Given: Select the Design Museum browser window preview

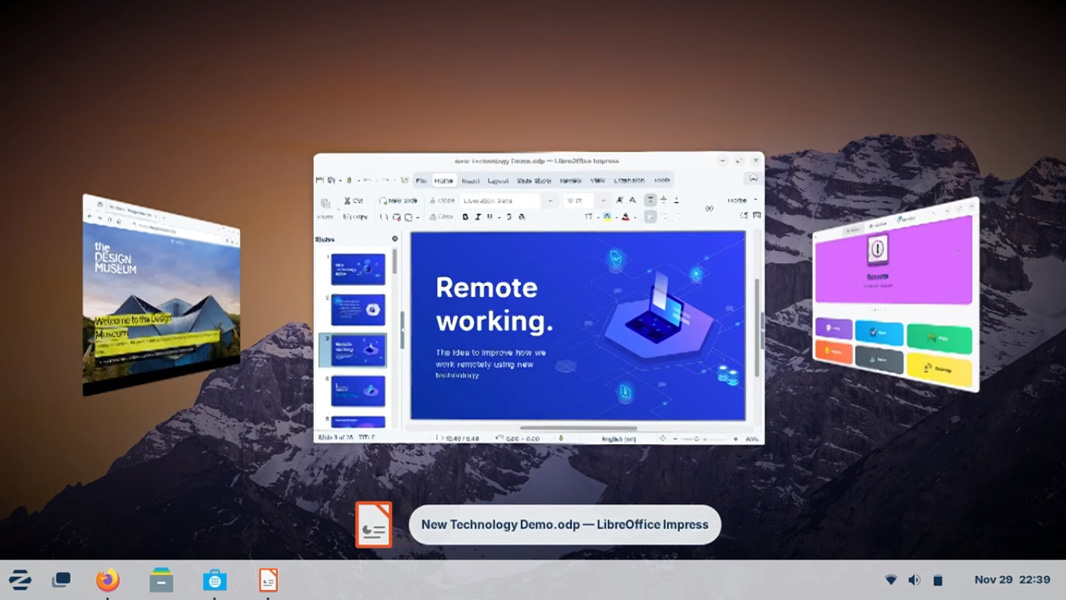Looking at the screenshot, I should click(x=161, y=293).
